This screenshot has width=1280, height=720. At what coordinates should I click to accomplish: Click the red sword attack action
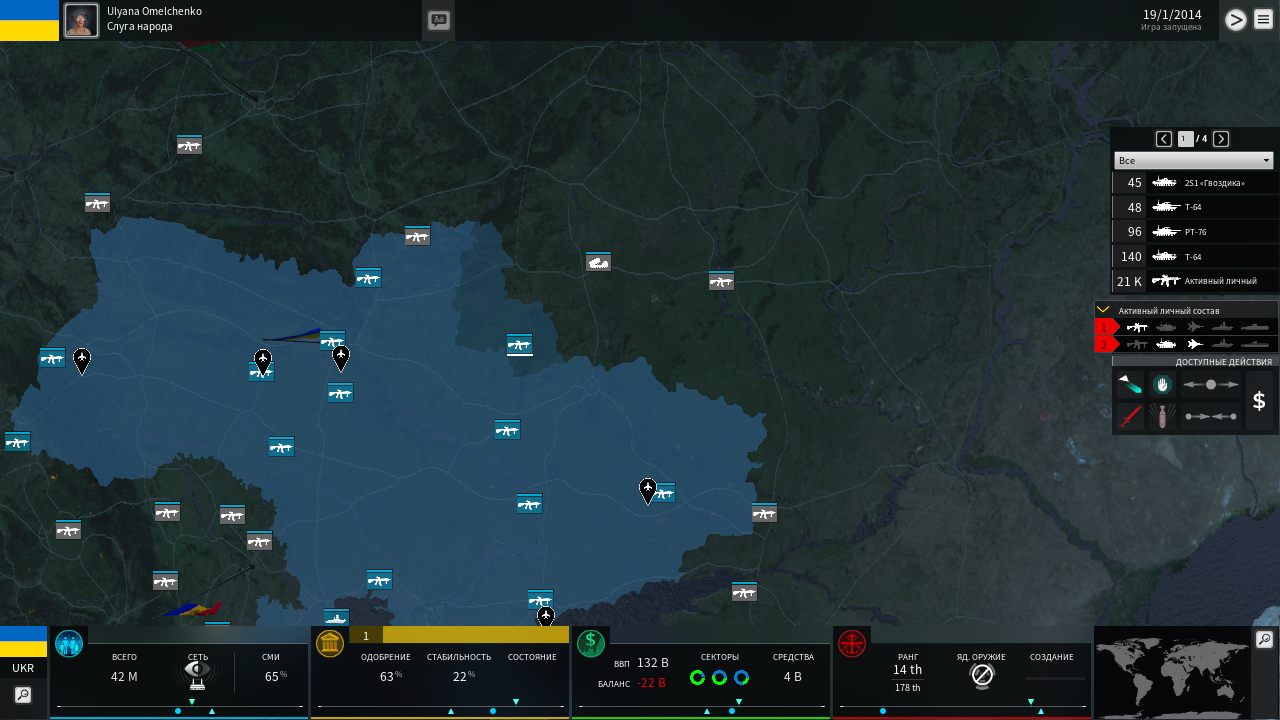1130,416
